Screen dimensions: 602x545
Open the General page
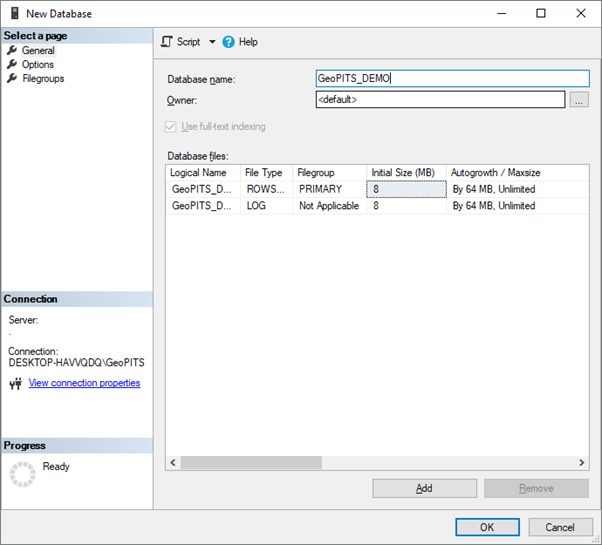pyautogui.click(x=38, y=50)
